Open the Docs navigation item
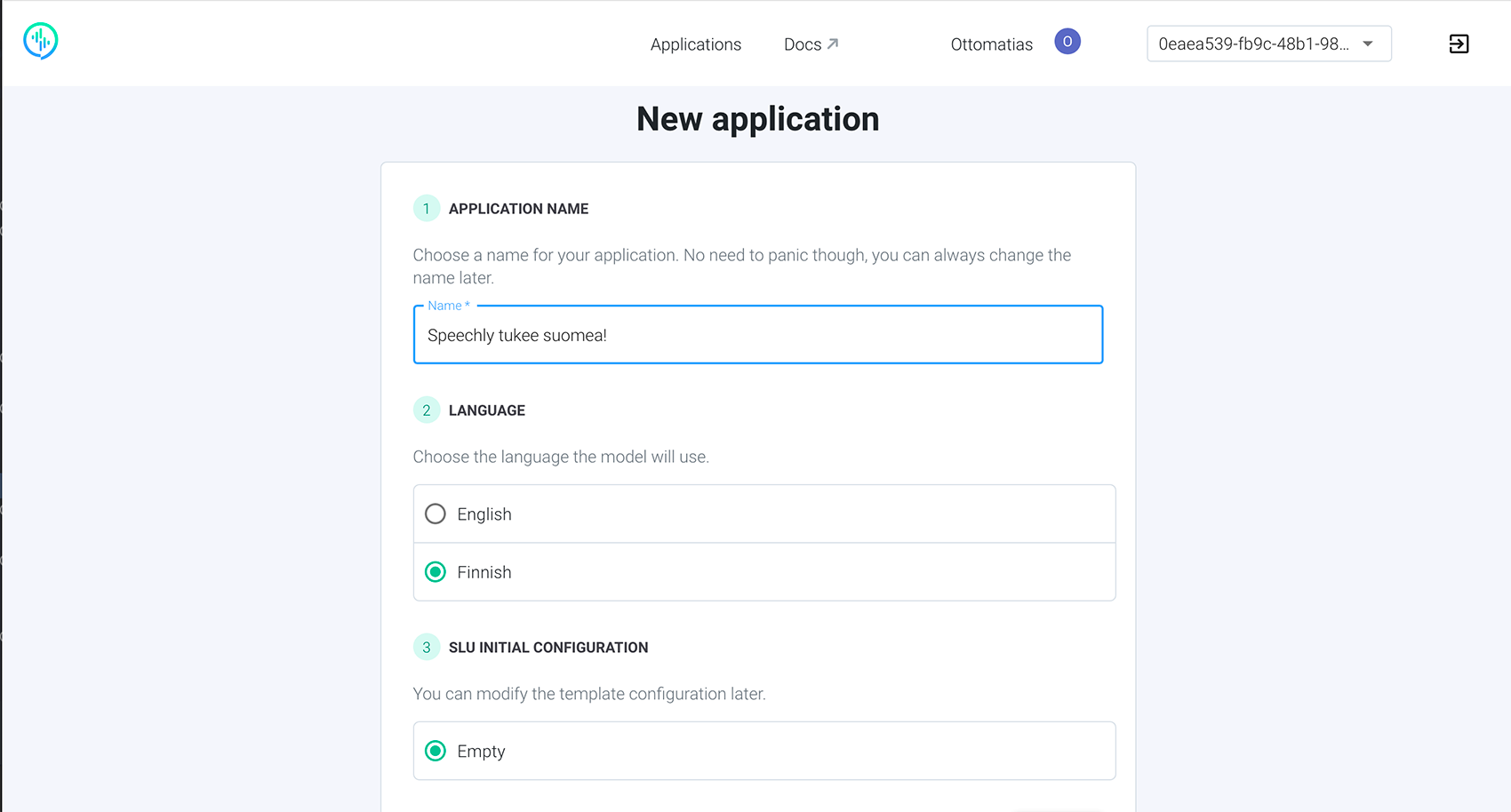This screenshot has width=1511, height=812. point(803,44)
